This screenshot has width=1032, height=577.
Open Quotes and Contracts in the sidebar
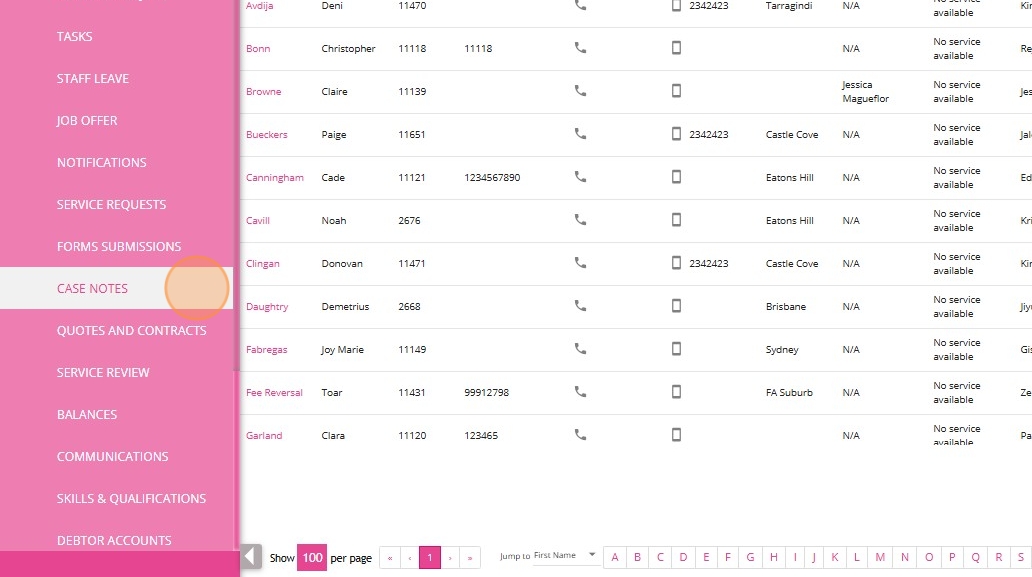(132, 330)
